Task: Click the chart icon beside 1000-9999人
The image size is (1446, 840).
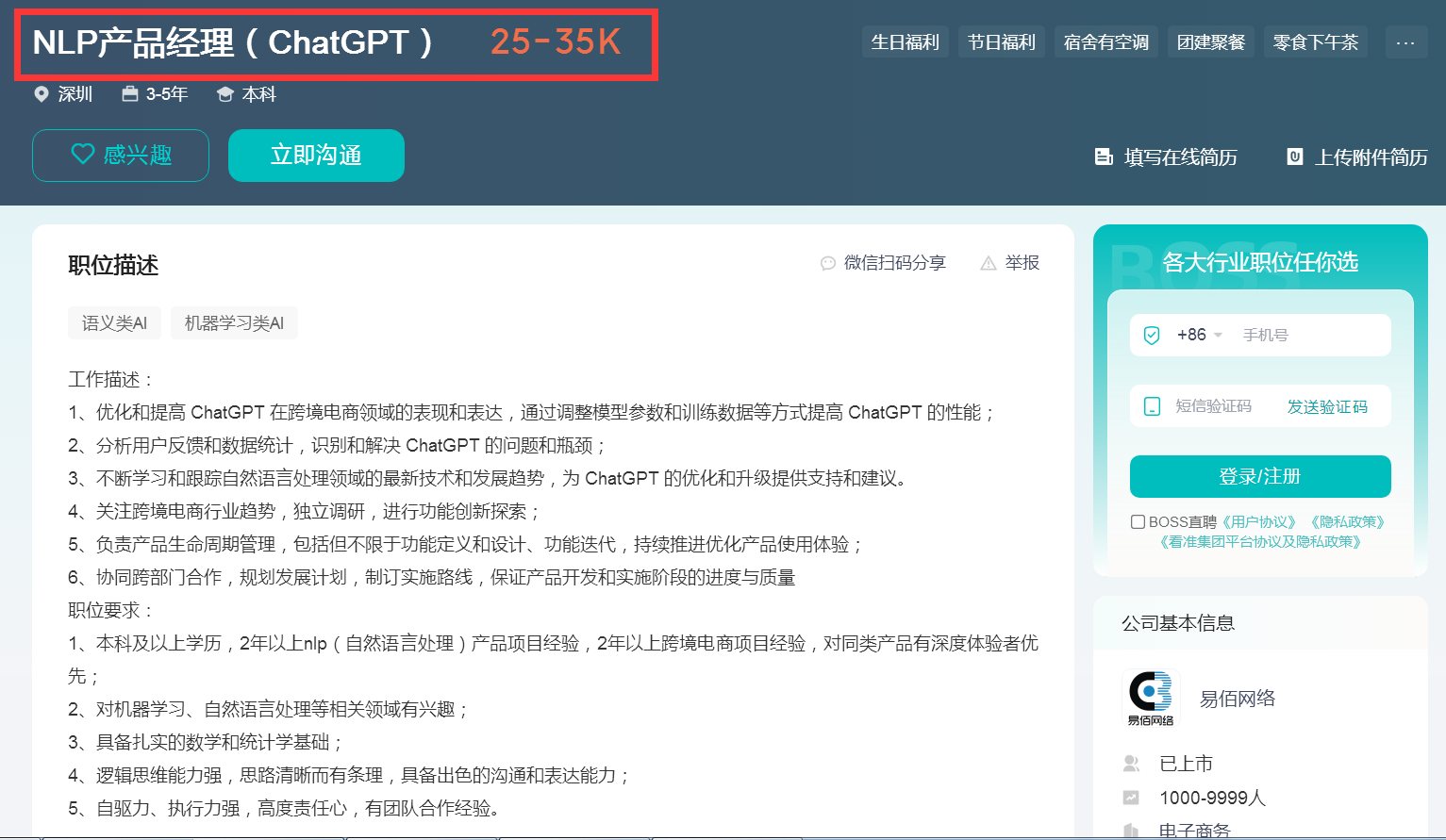Action: pos(1131,798)
